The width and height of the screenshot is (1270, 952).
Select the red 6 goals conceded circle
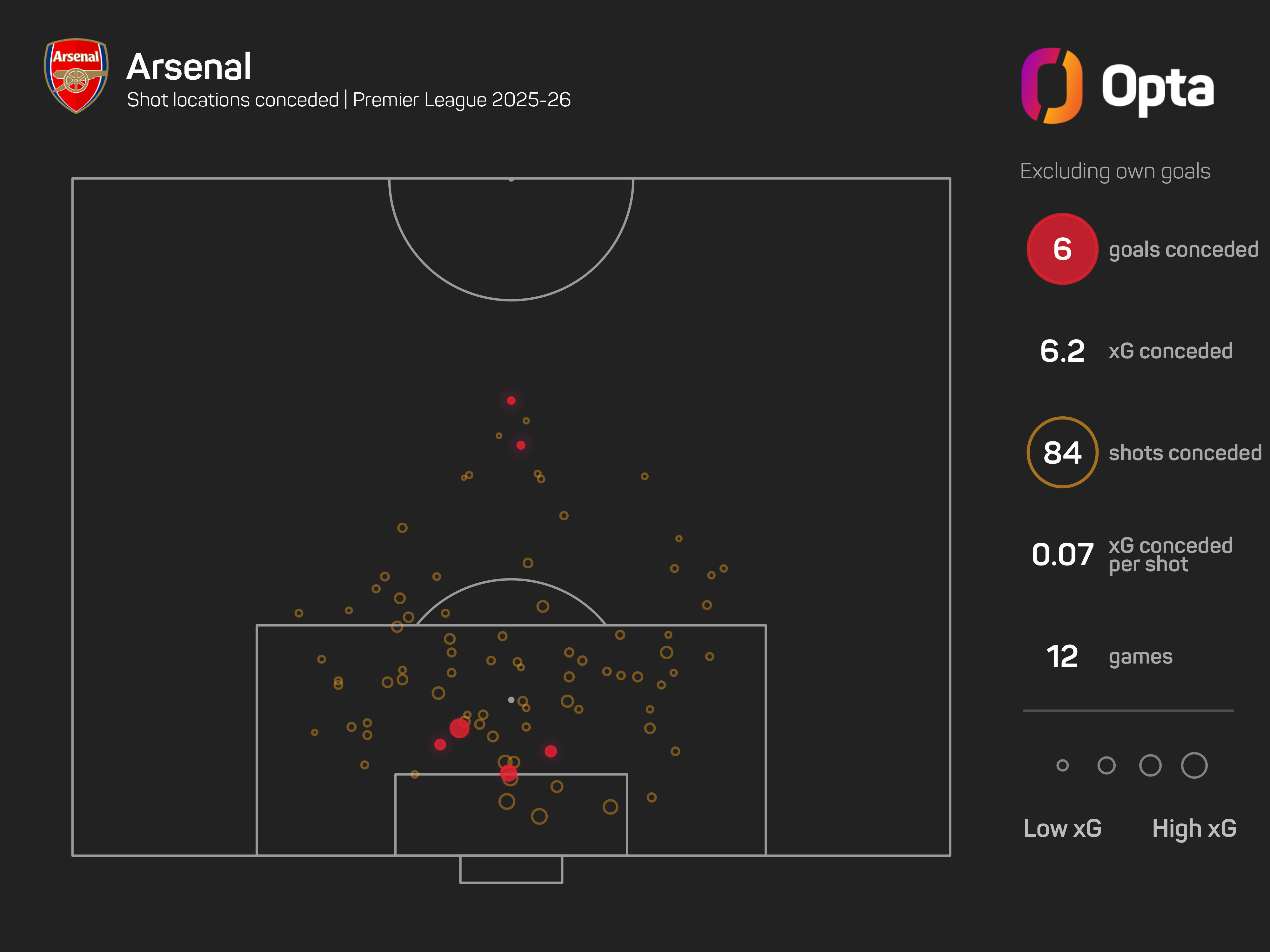1062,249
